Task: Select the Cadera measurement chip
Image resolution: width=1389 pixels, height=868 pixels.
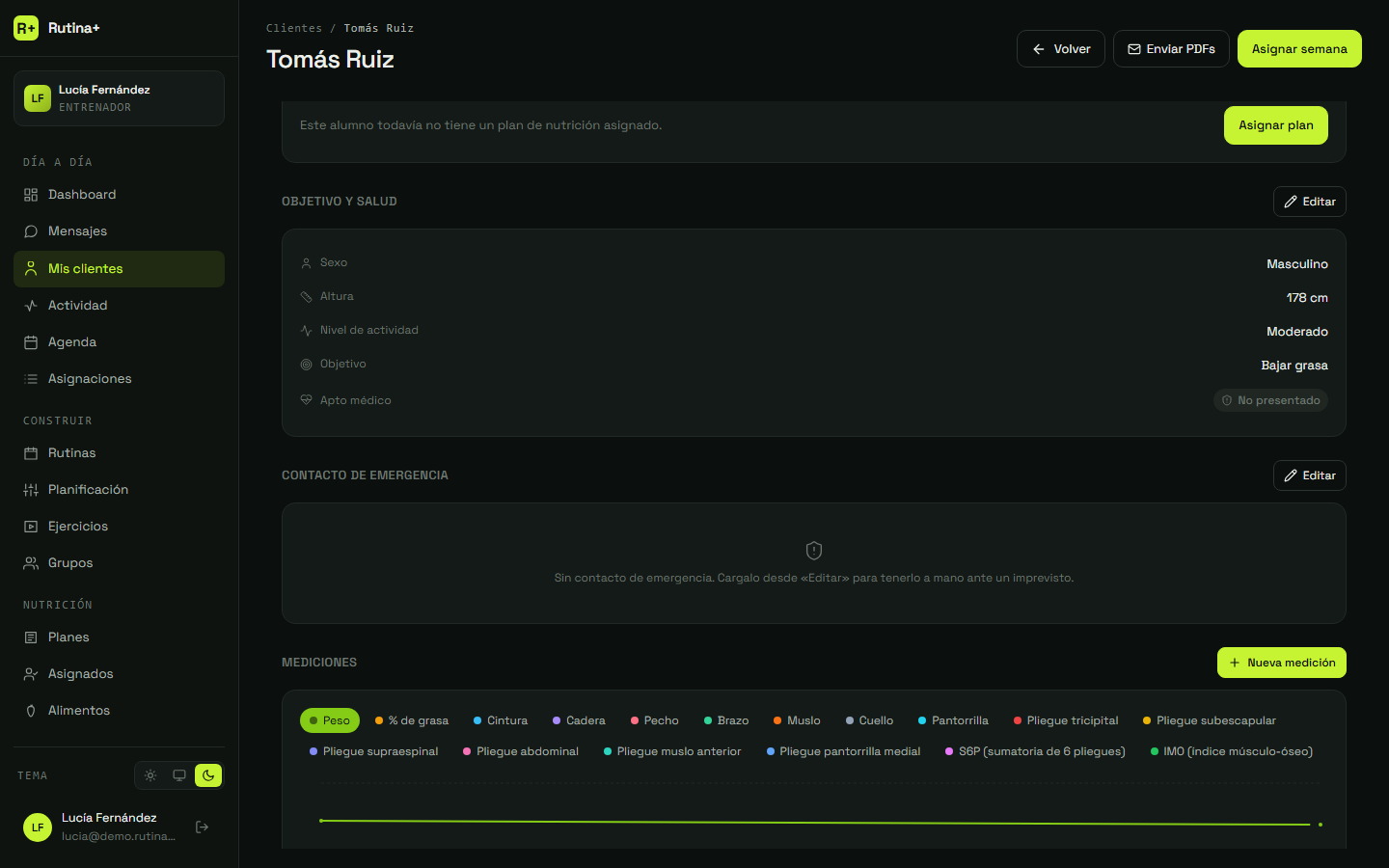Action: coord(579,720)
